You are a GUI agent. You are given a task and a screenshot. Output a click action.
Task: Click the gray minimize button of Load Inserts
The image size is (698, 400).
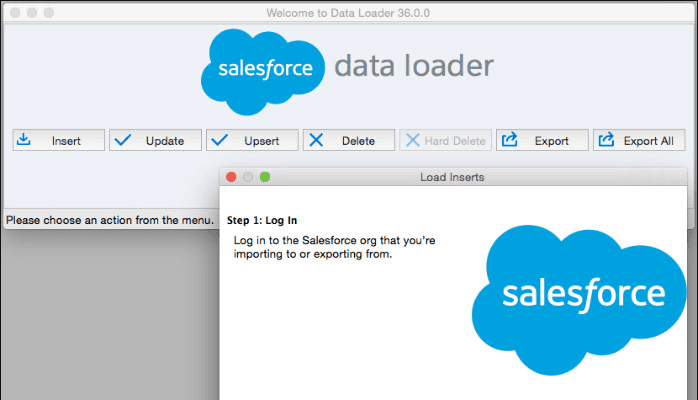248,177
